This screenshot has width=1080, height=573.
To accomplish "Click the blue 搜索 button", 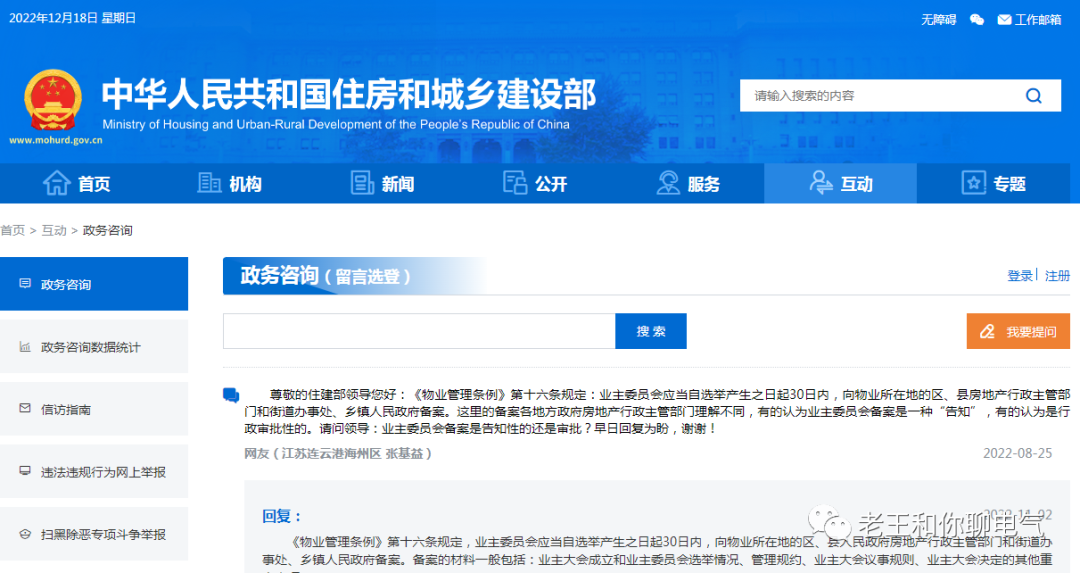I will (x=651, y=331).
